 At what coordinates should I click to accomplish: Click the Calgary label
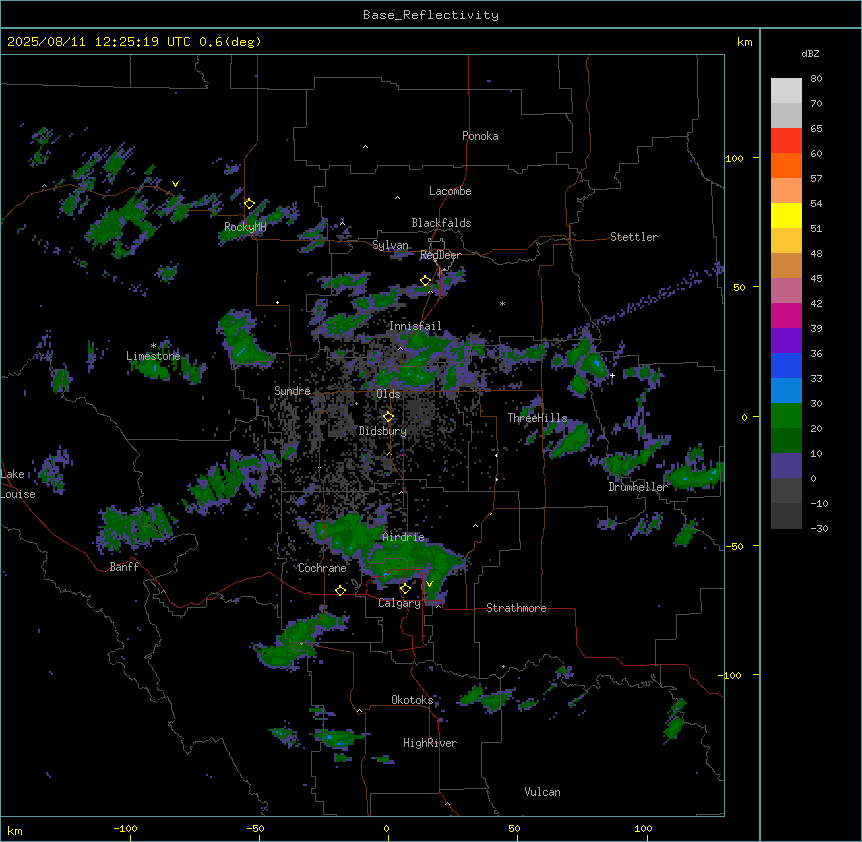[x=399, y=603]
